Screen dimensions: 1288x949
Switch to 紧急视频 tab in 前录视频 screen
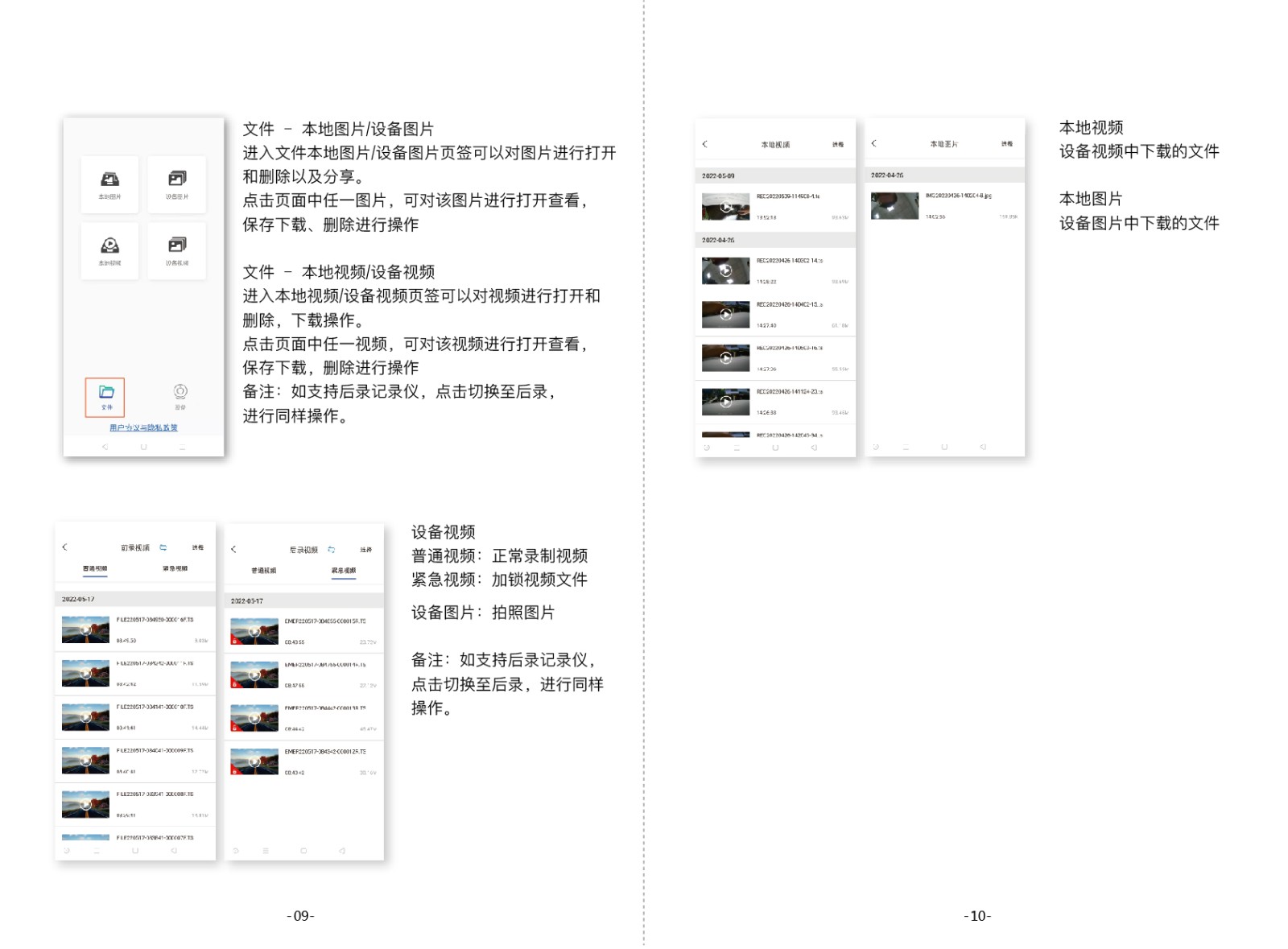click(175, 568)
